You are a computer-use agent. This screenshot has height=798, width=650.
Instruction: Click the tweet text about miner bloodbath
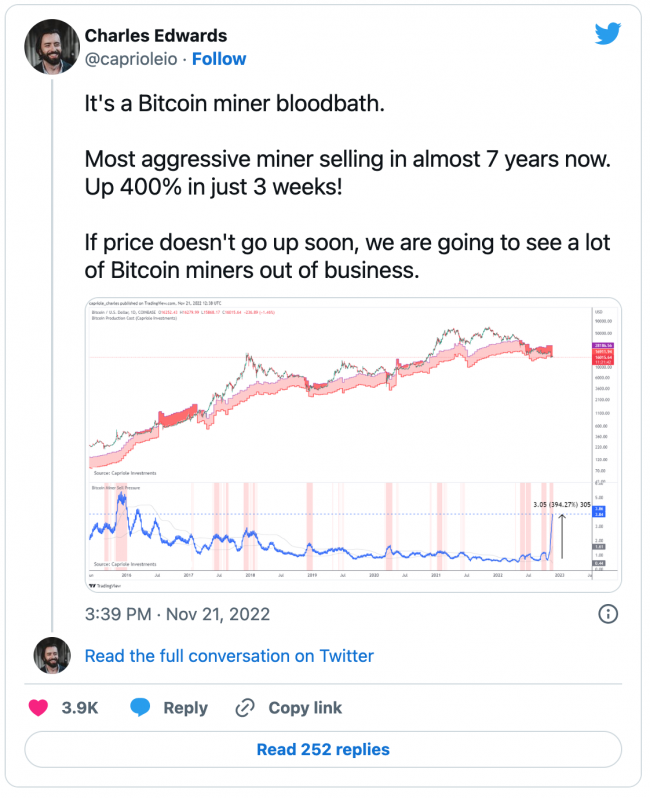click(347, 187)
